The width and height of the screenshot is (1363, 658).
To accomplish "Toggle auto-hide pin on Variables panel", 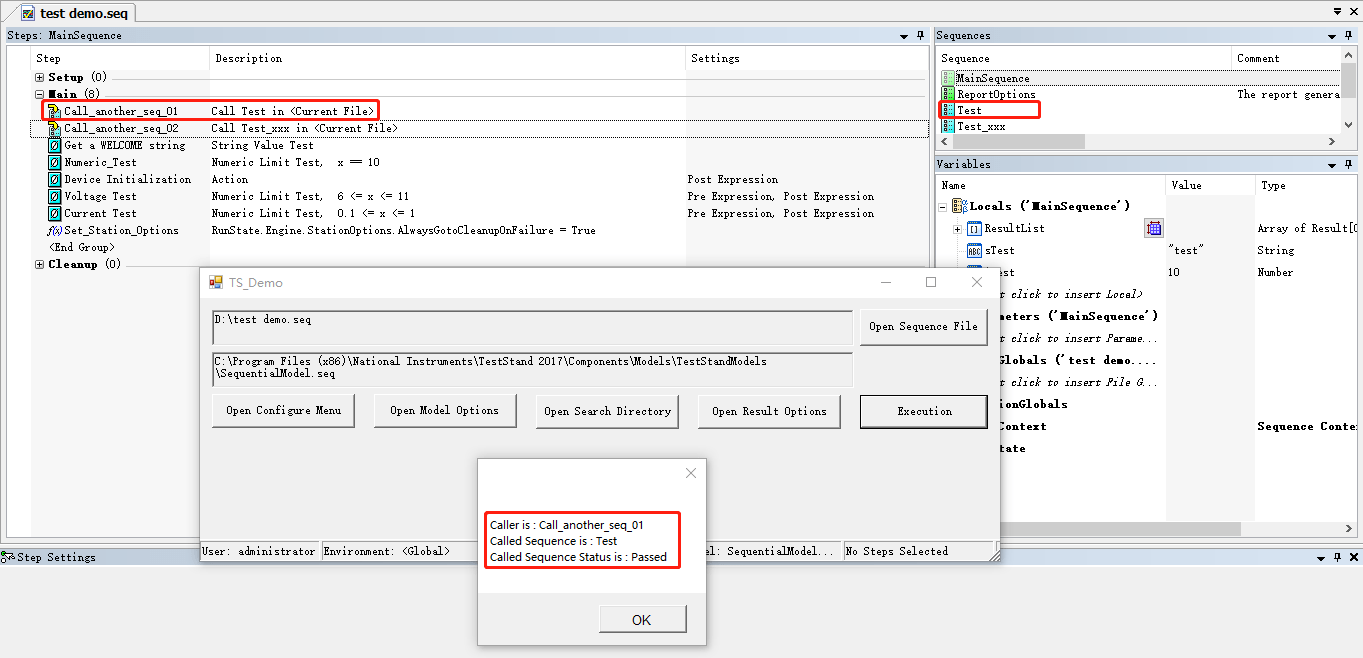I will point(1348,163).
